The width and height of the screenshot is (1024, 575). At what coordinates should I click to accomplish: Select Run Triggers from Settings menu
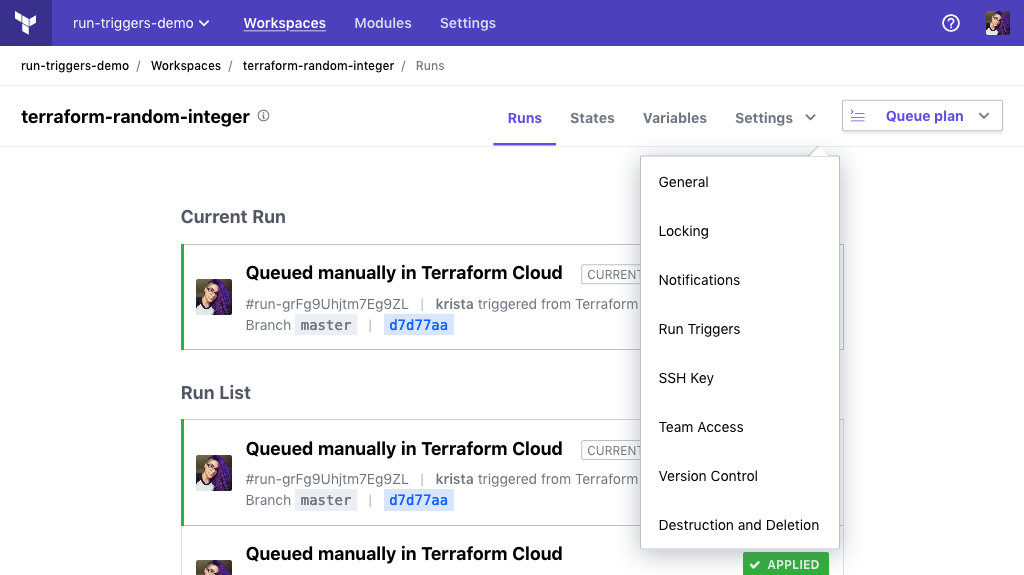pos(740,329)
